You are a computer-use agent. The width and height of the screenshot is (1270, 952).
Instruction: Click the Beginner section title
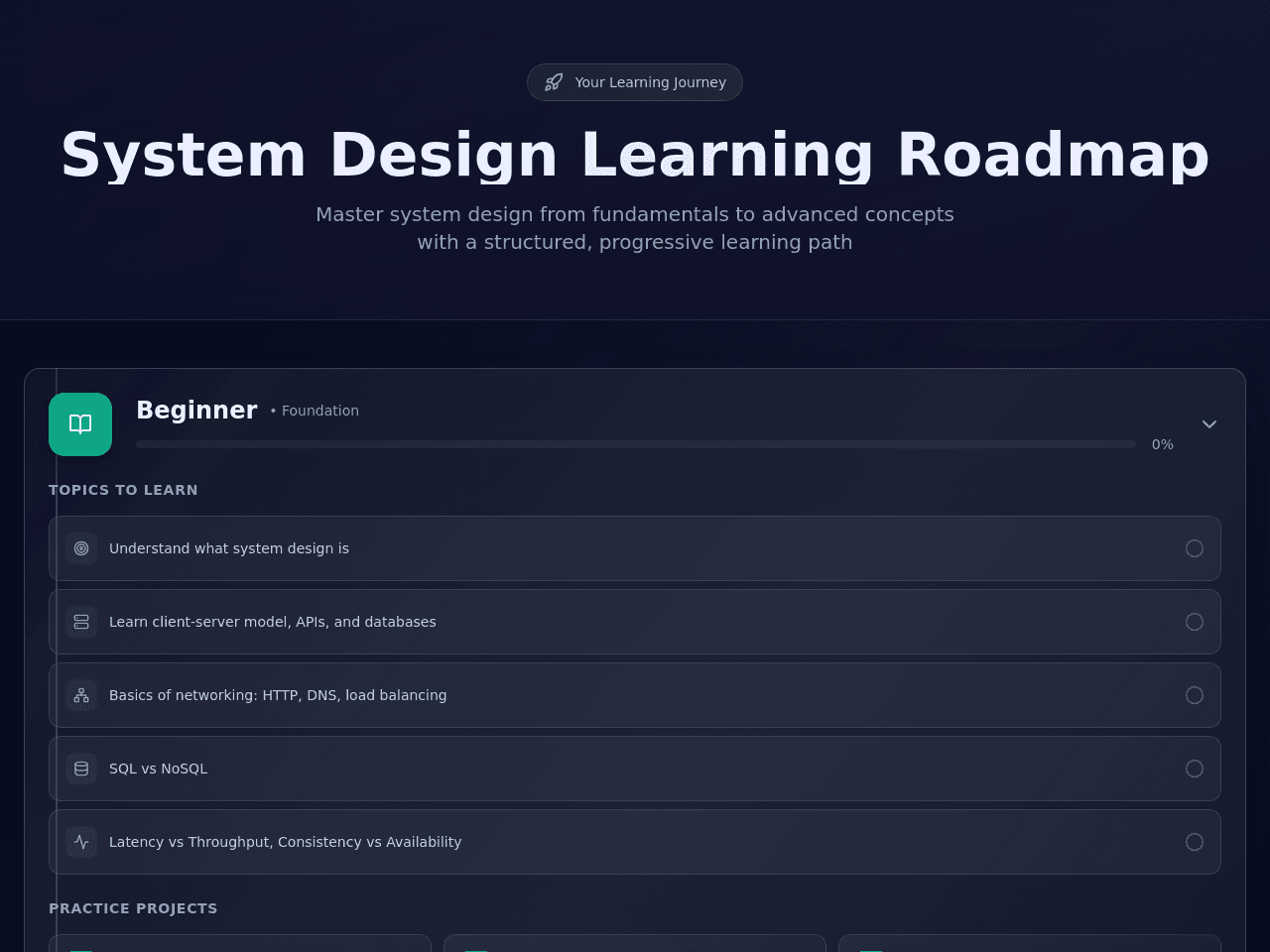point(196,411)
